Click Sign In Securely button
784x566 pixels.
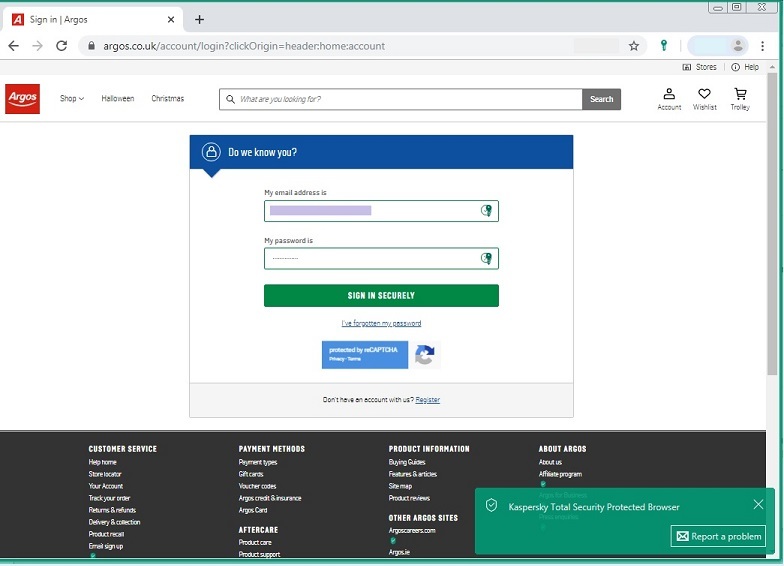[x=381, y=296]
